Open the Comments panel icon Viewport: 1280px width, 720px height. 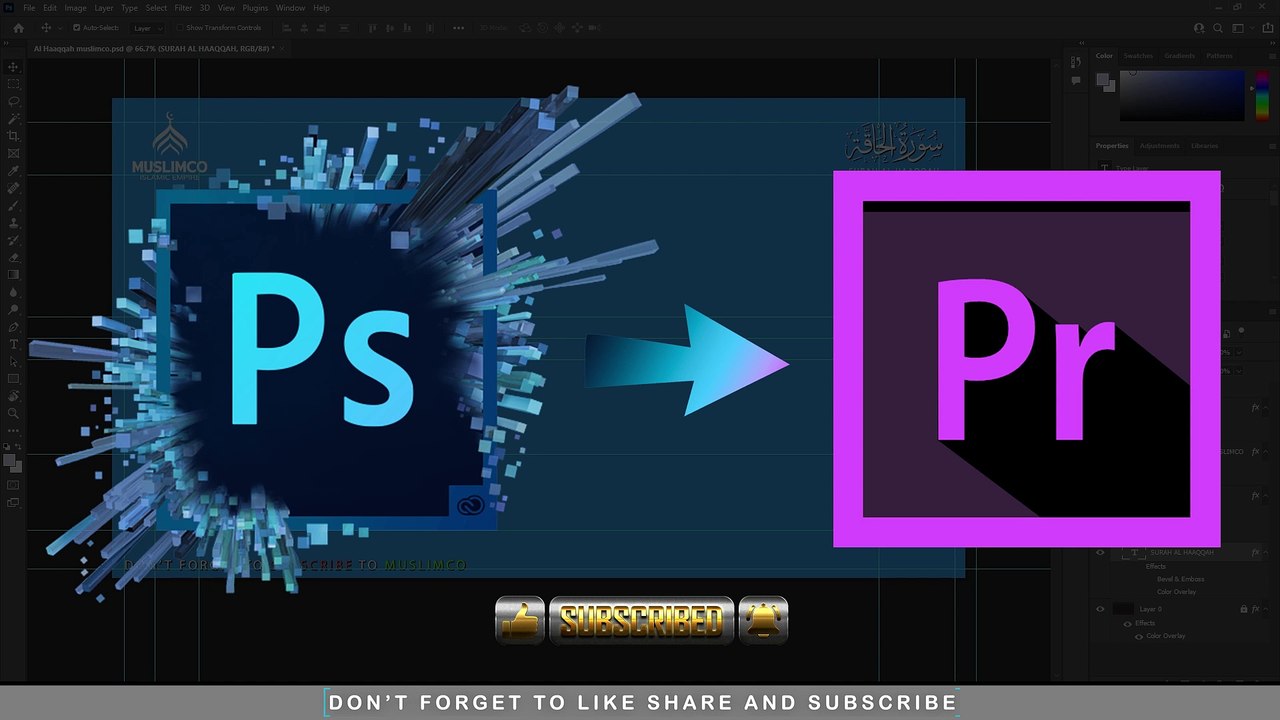pyautogui.click(x=1076, y=80)
